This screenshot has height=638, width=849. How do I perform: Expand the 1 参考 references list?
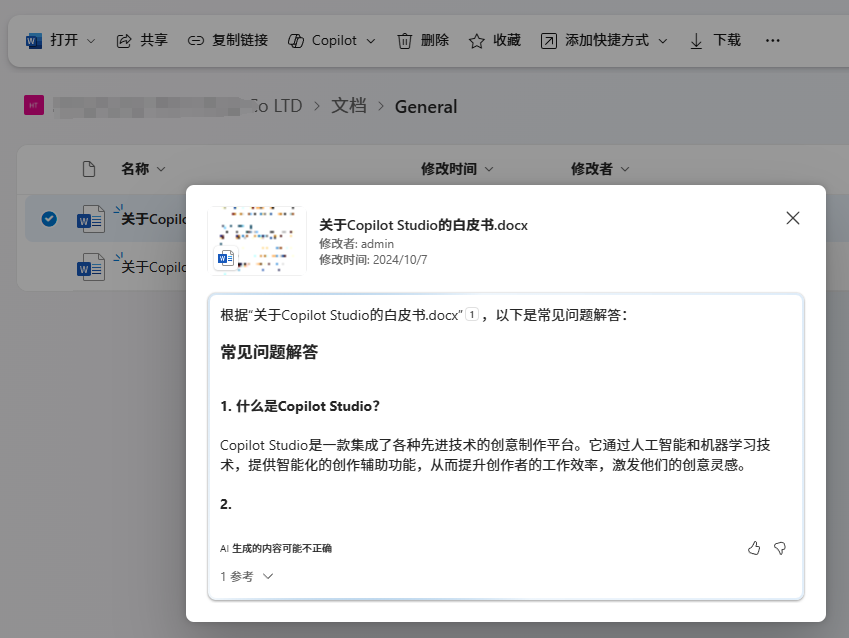click(x=246, y=576)
